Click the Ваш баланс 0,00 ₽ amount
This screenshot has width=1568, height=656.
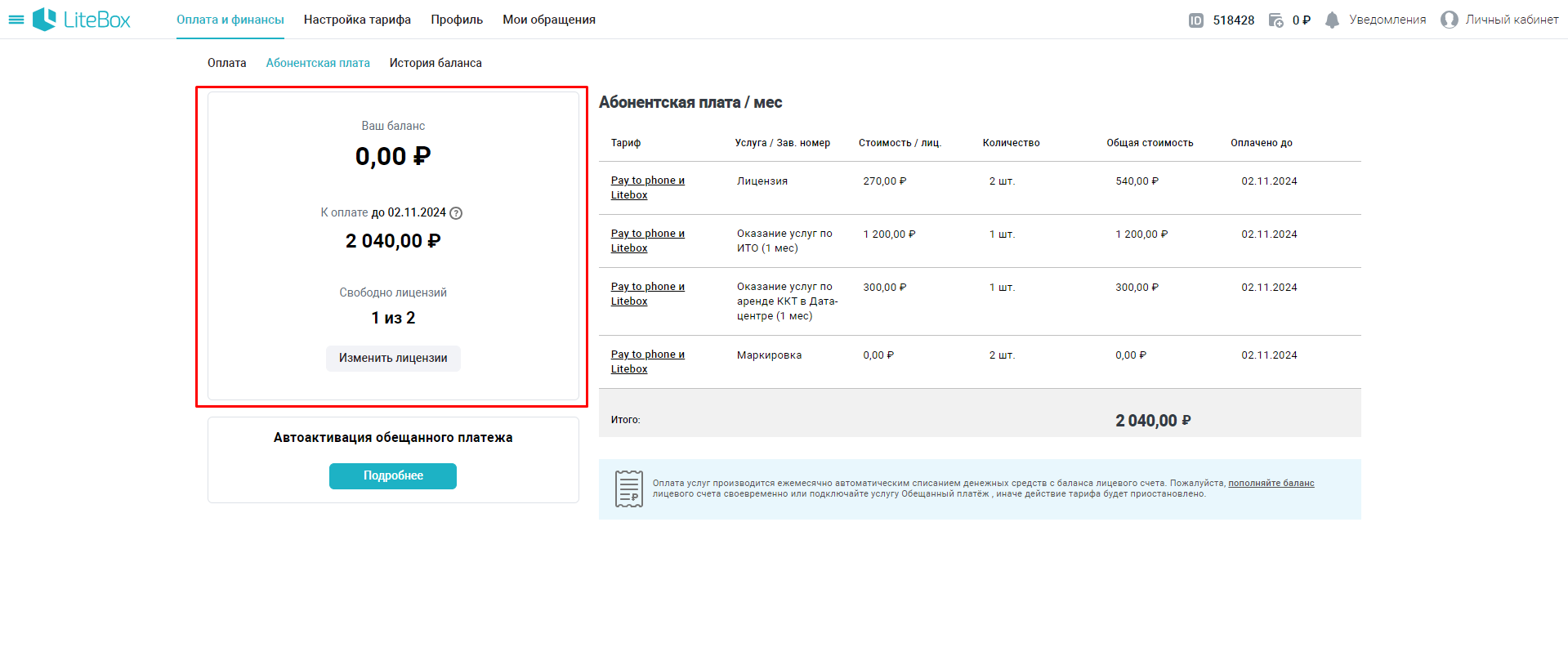(x=393, y=156)
